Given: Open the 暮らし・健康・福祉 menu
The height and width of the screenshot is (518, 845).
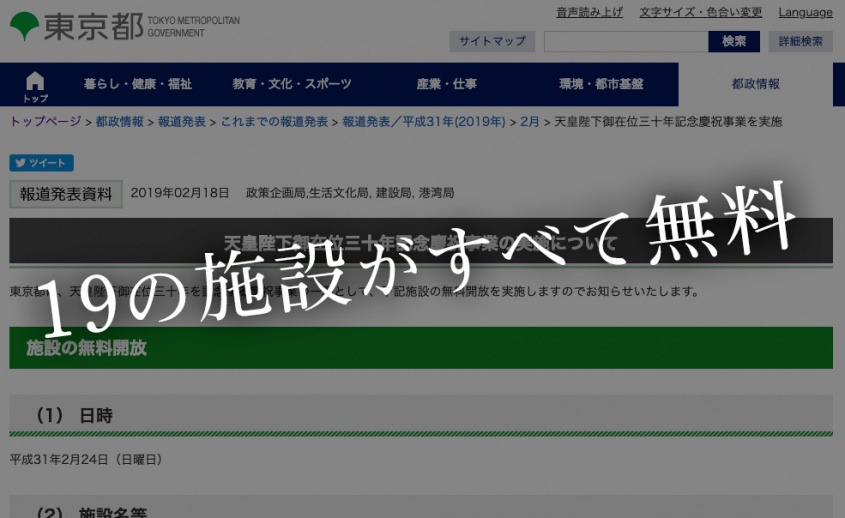Looking at the screenshot, I should (x=138, y=84).
